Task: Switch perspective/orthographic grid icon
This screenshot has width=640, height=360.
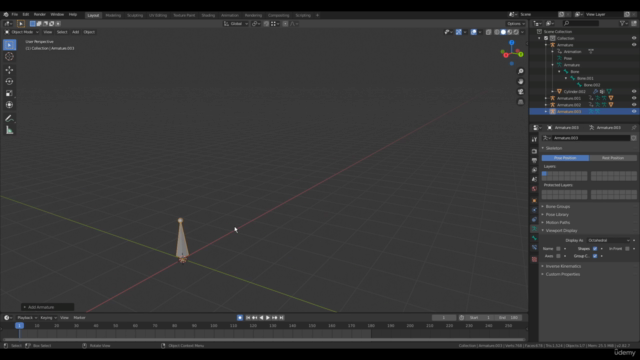Action: pos(520,102)
